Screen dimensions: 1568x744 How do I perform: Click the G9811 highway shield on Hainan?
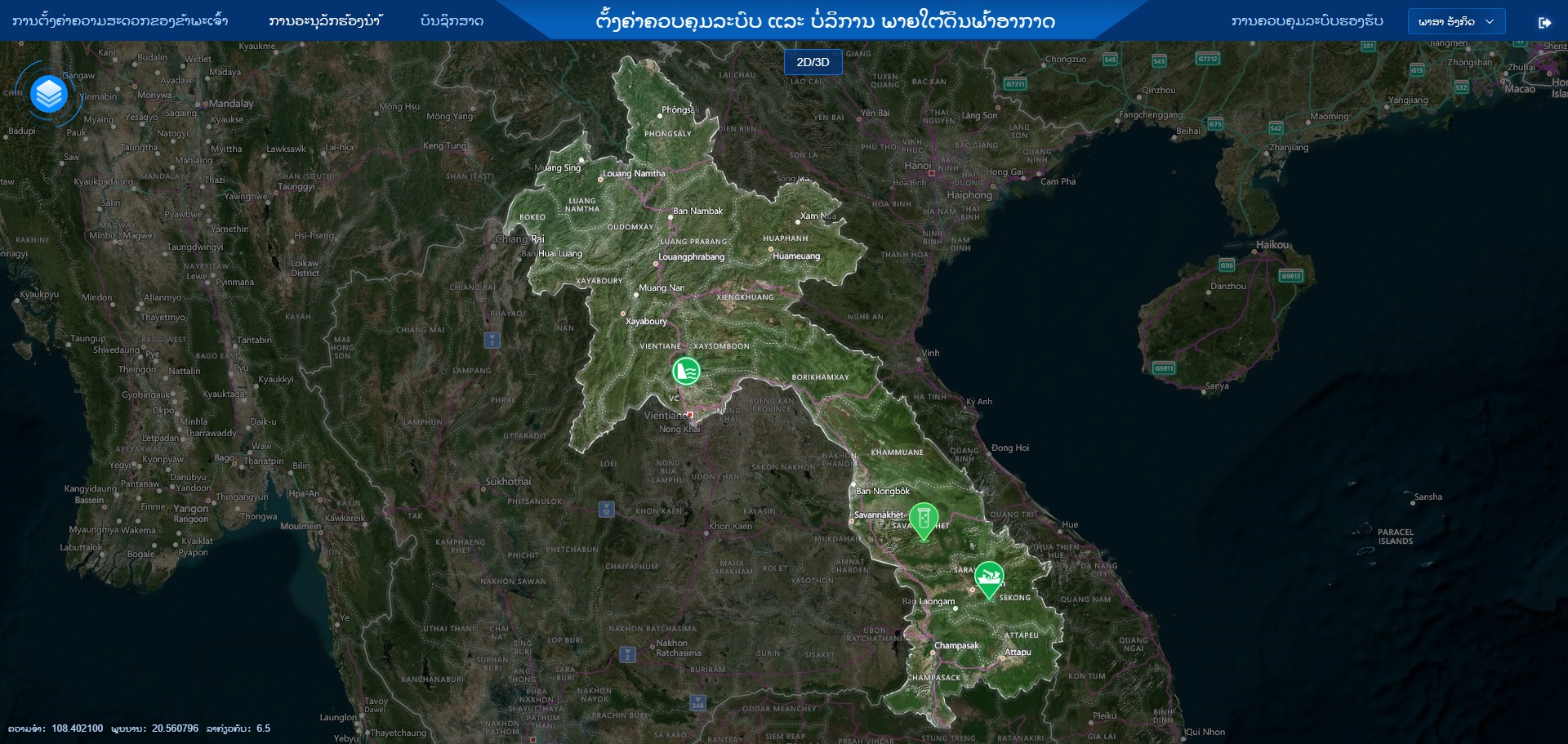click(x=1164, y=368)
